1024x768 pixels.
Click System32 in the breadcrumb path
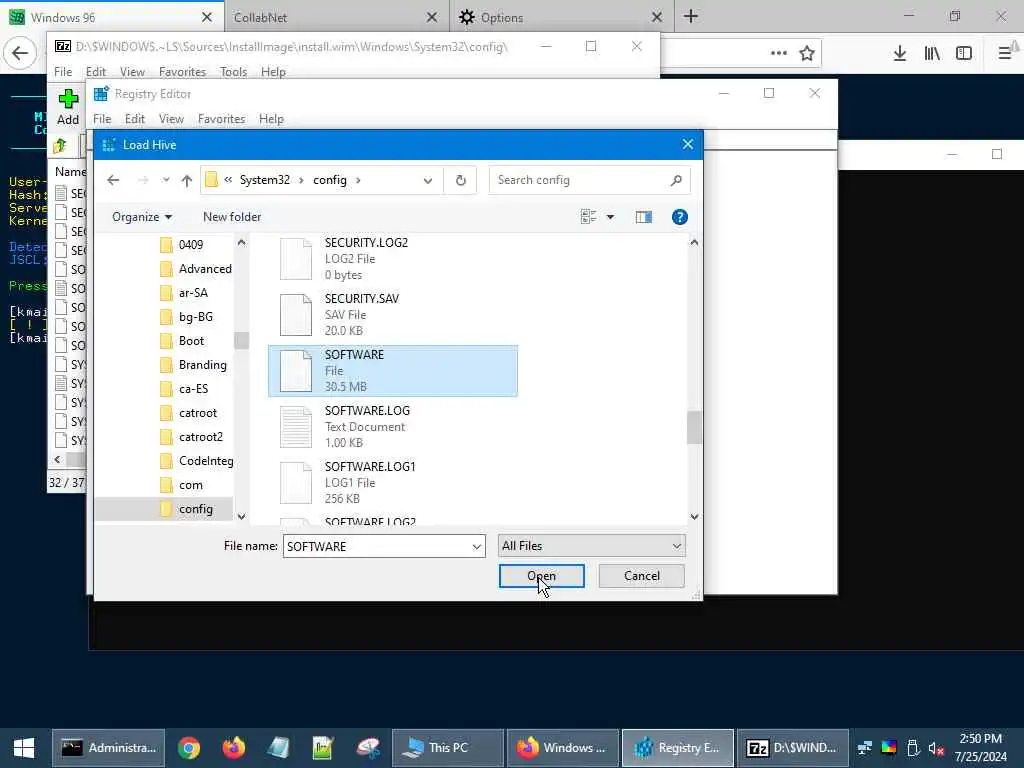pos(264,180)
